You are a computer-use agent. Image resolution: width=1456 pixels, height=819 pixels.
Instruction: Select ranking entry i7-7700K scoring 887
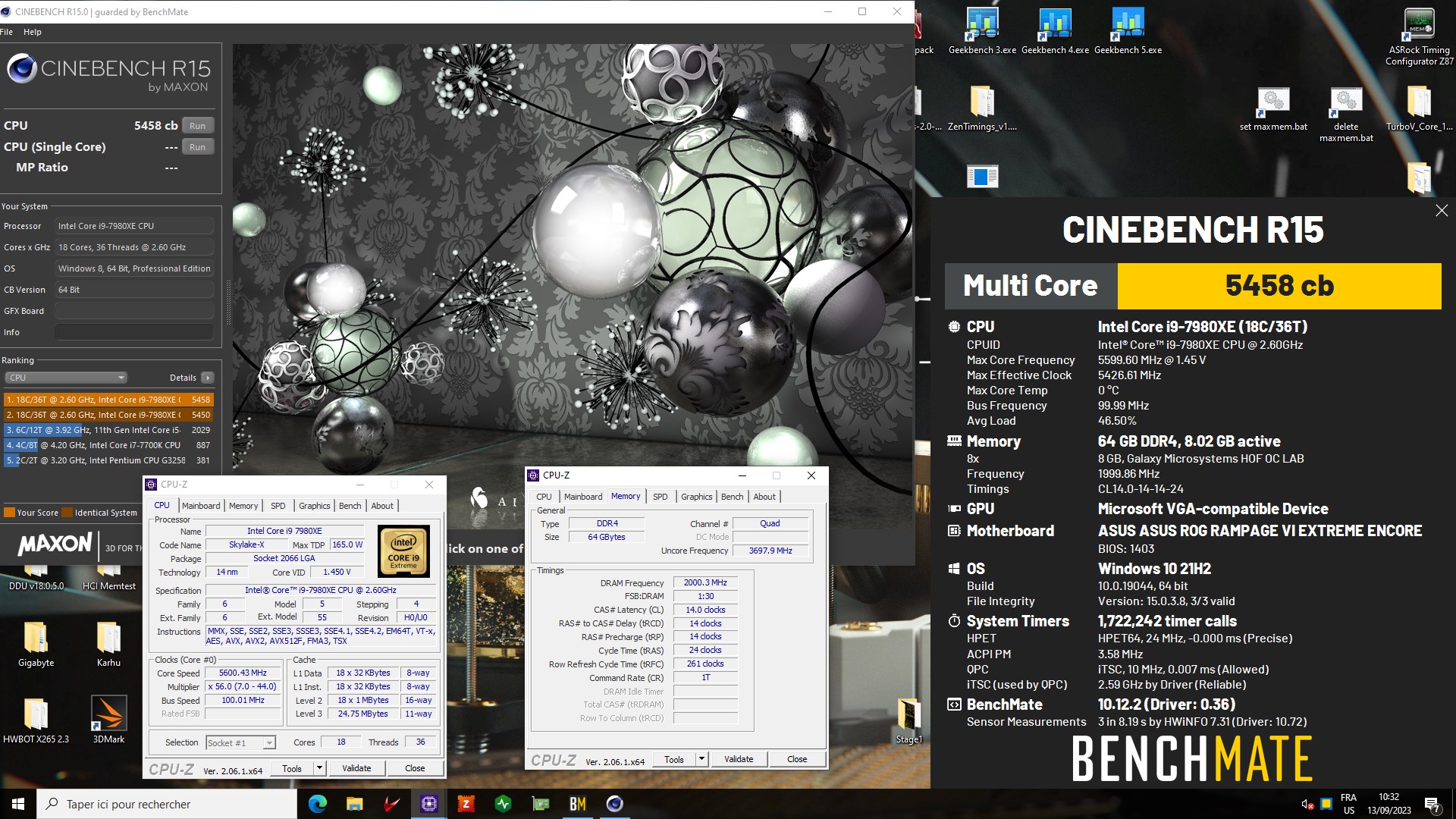point(108,445)
